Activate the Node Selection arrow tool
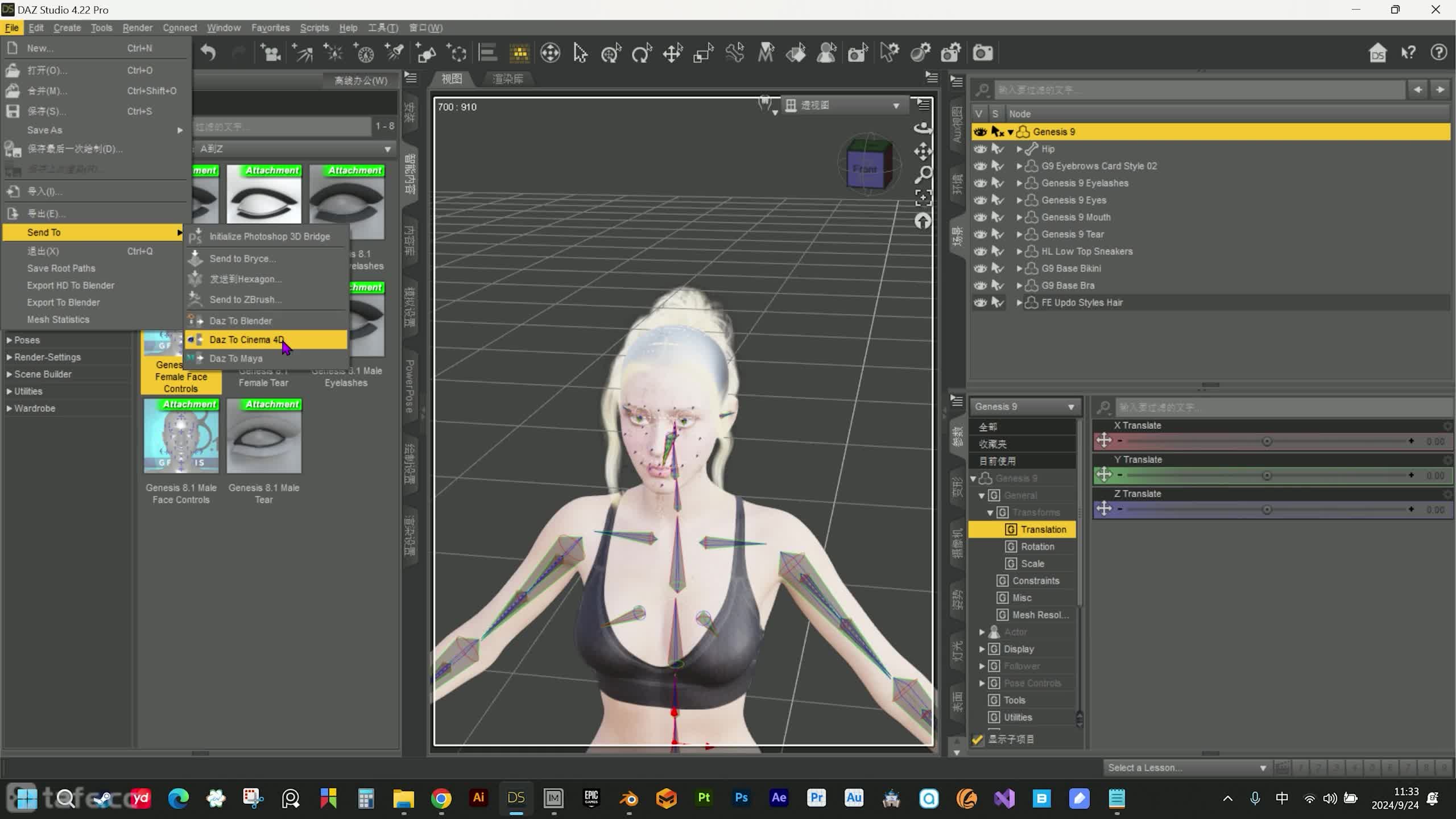 [x=580, y=53]
